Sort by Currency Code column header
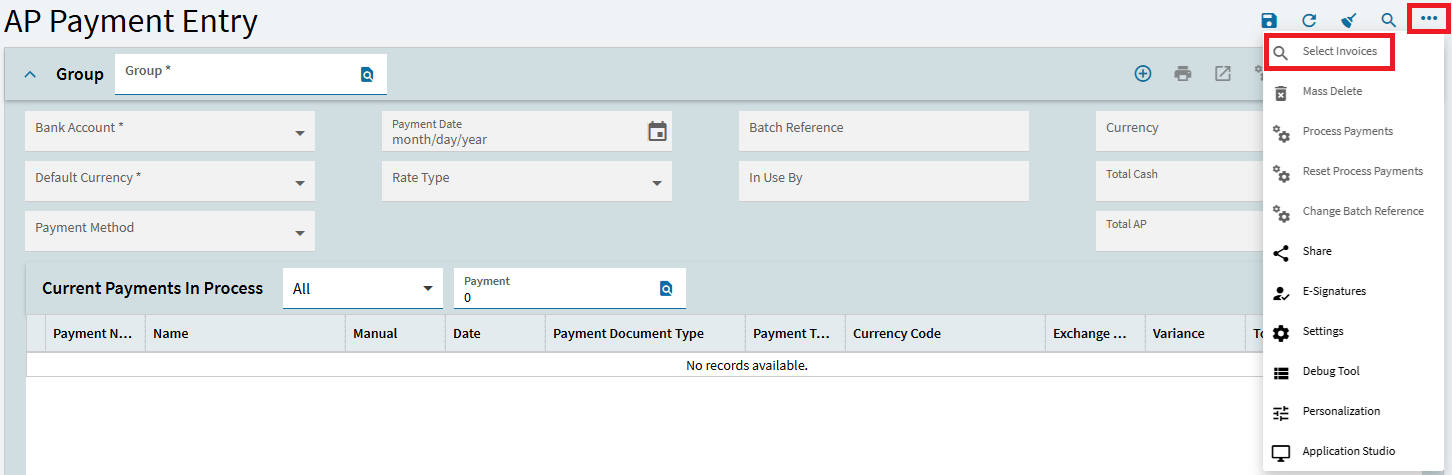Screen dimensions: 1452x475 [945, 334]
